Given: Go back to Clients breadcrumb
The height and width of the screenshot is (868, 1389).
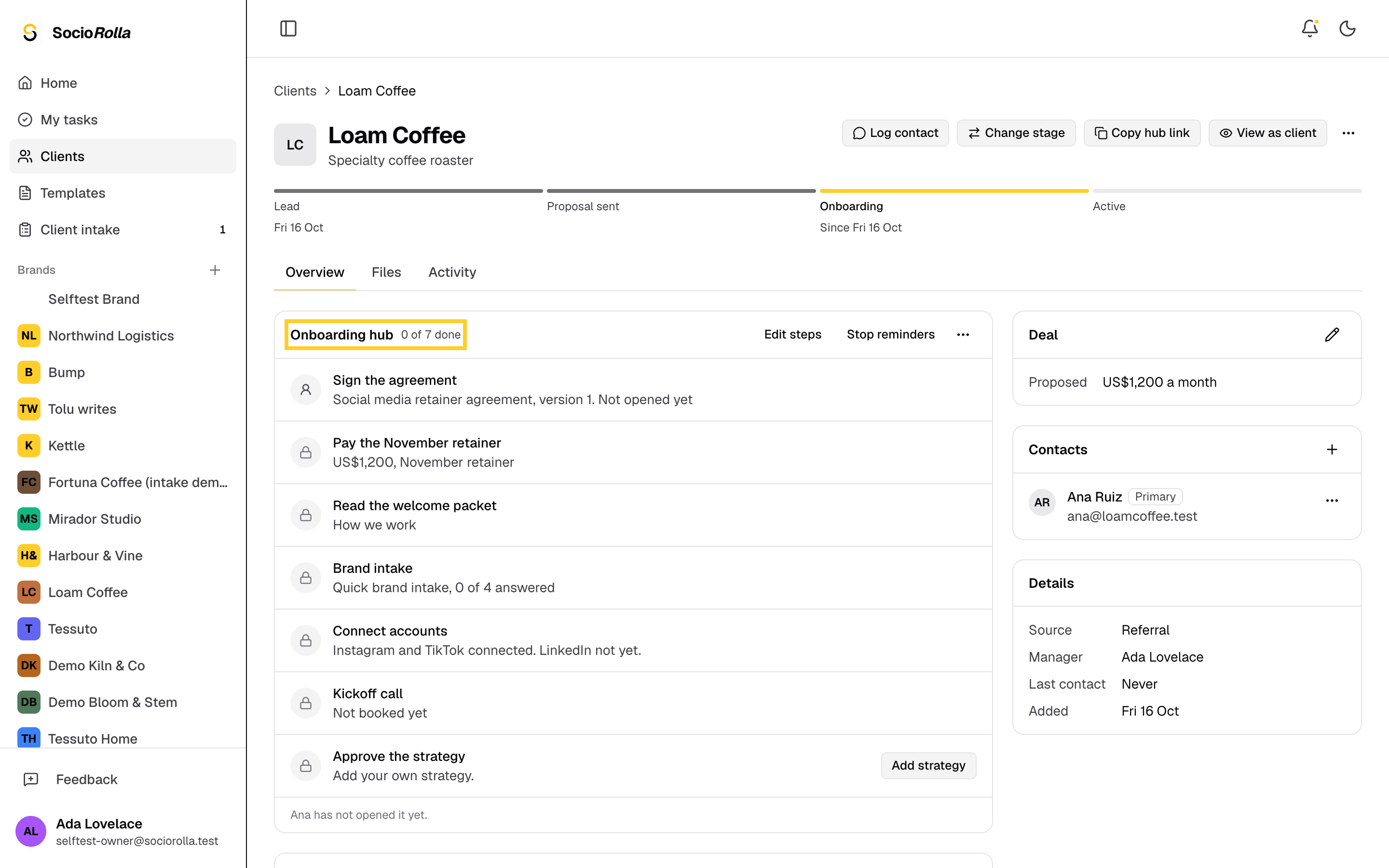Looking at the screenshot, I should pyautogui.click(x=295, y=91).
